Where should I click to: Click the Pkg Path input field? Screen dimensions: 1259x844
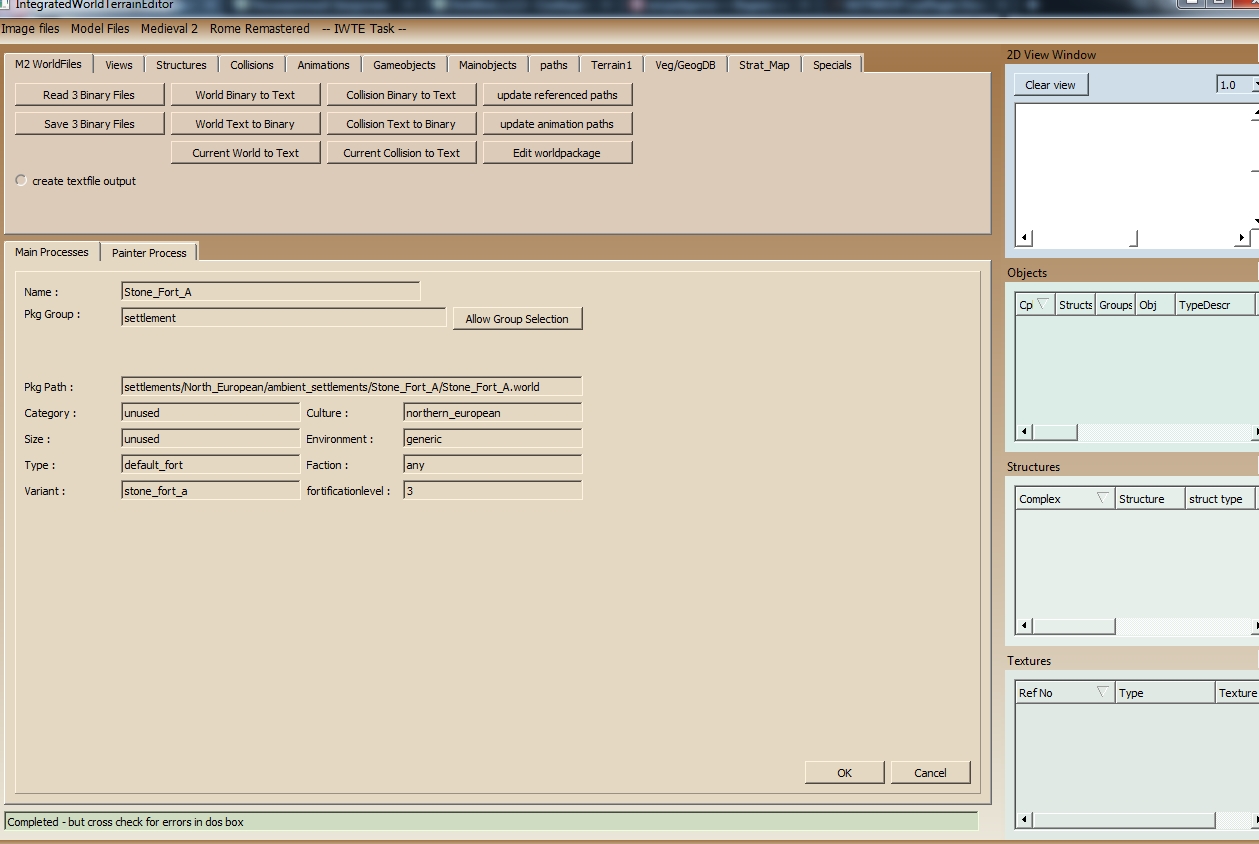coord(351,387)
